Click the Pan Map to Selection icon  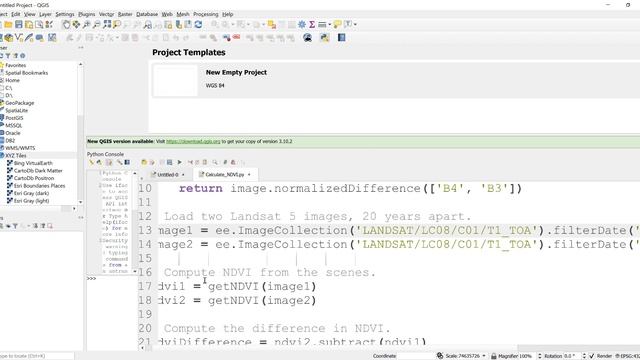point(76,24)
